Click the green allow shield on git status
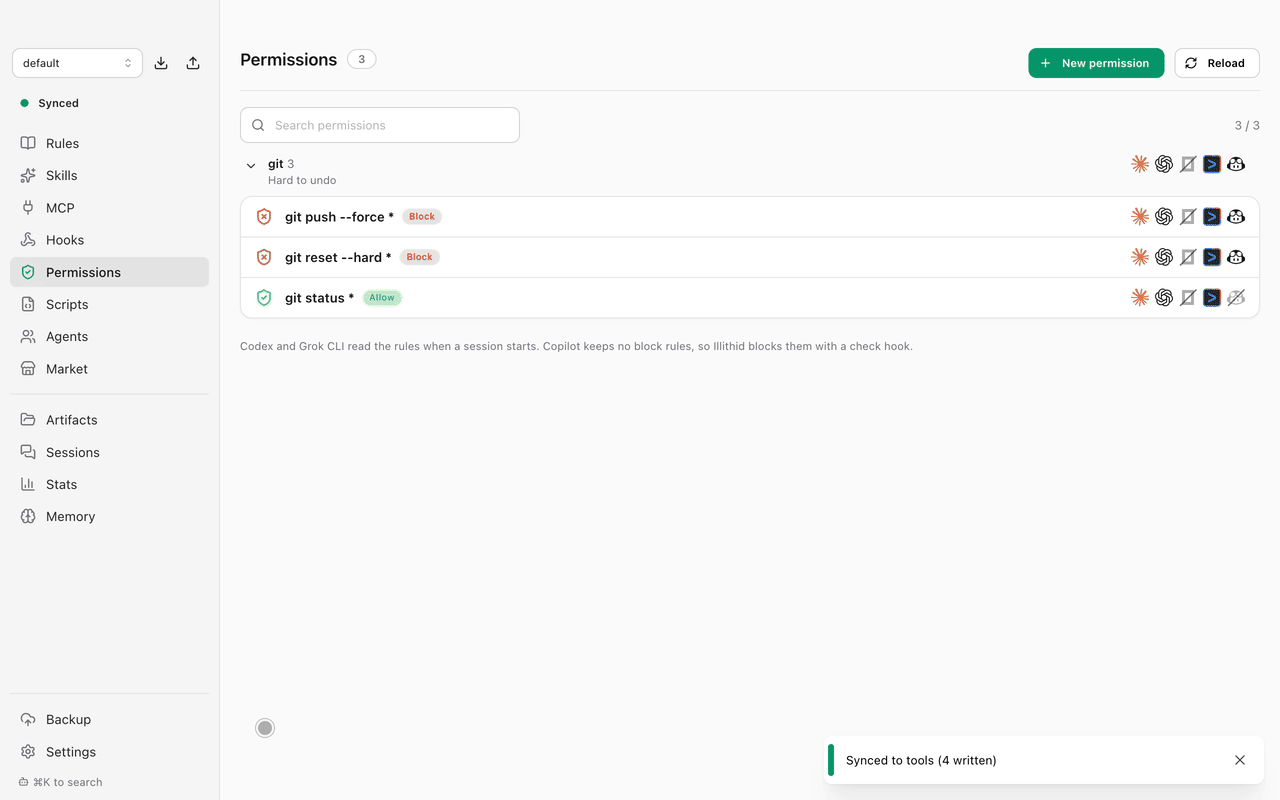This screenshot has width=1280, height=800. 264,298
